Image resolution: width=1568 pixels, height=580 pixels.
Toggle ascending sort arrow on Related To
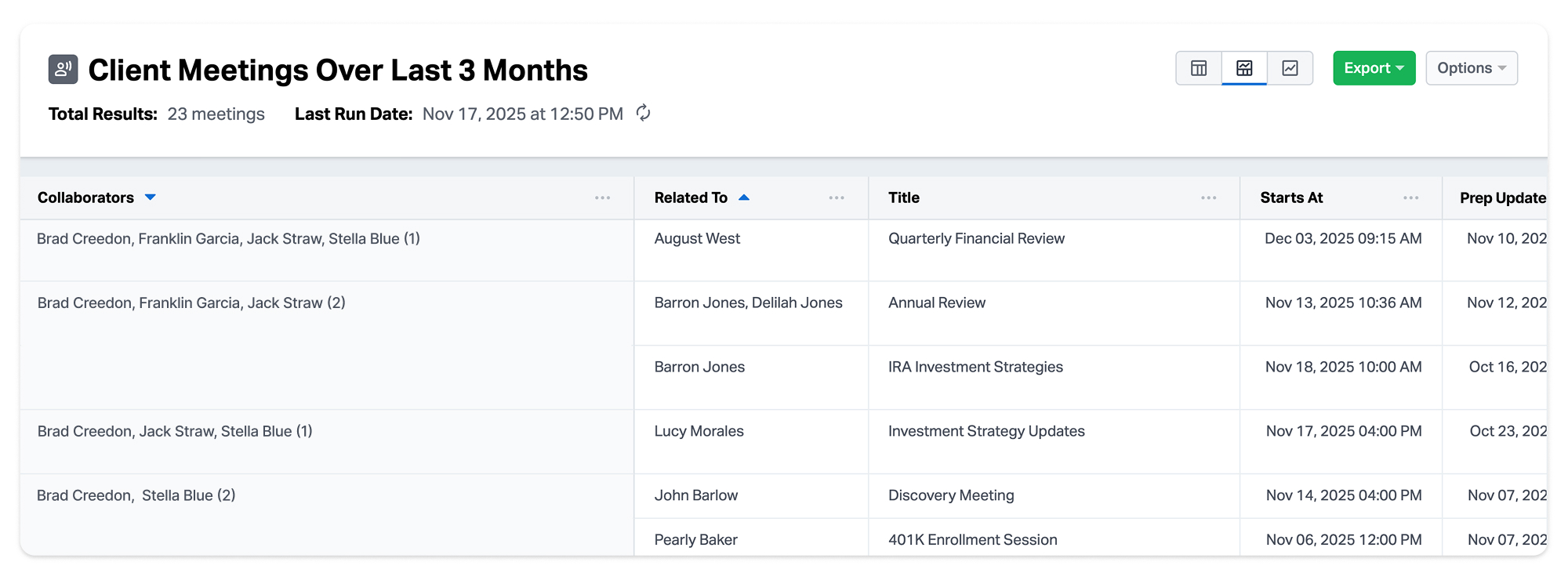(x=744, y=198)
